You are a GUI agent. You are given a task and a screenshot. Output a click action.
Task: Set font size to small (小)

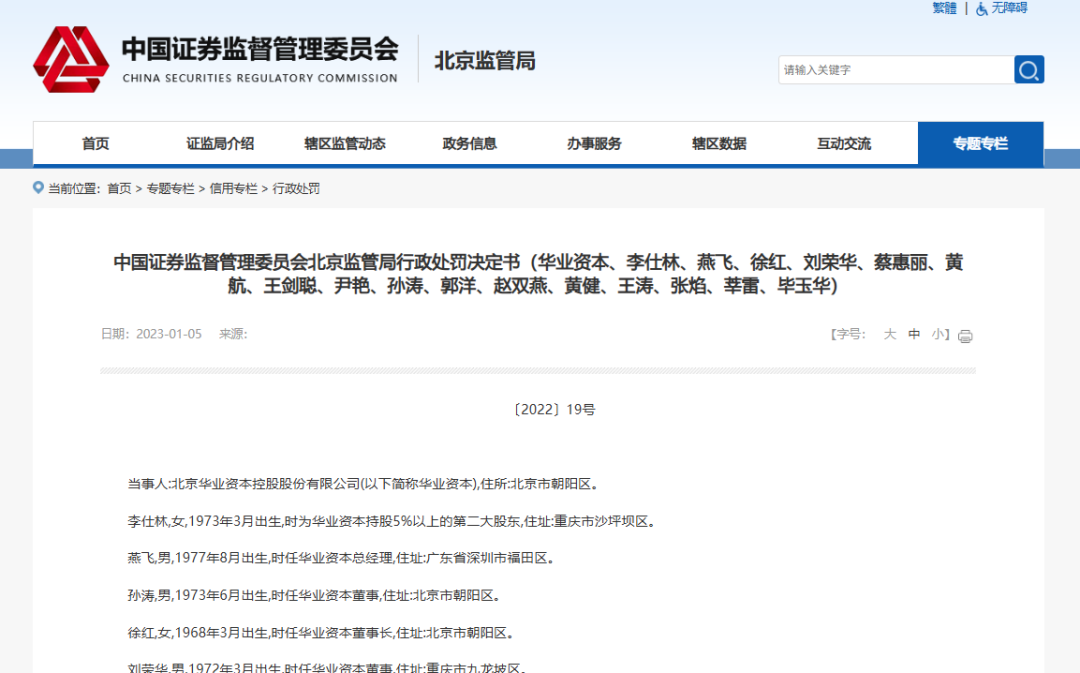[x=938, y=335]
